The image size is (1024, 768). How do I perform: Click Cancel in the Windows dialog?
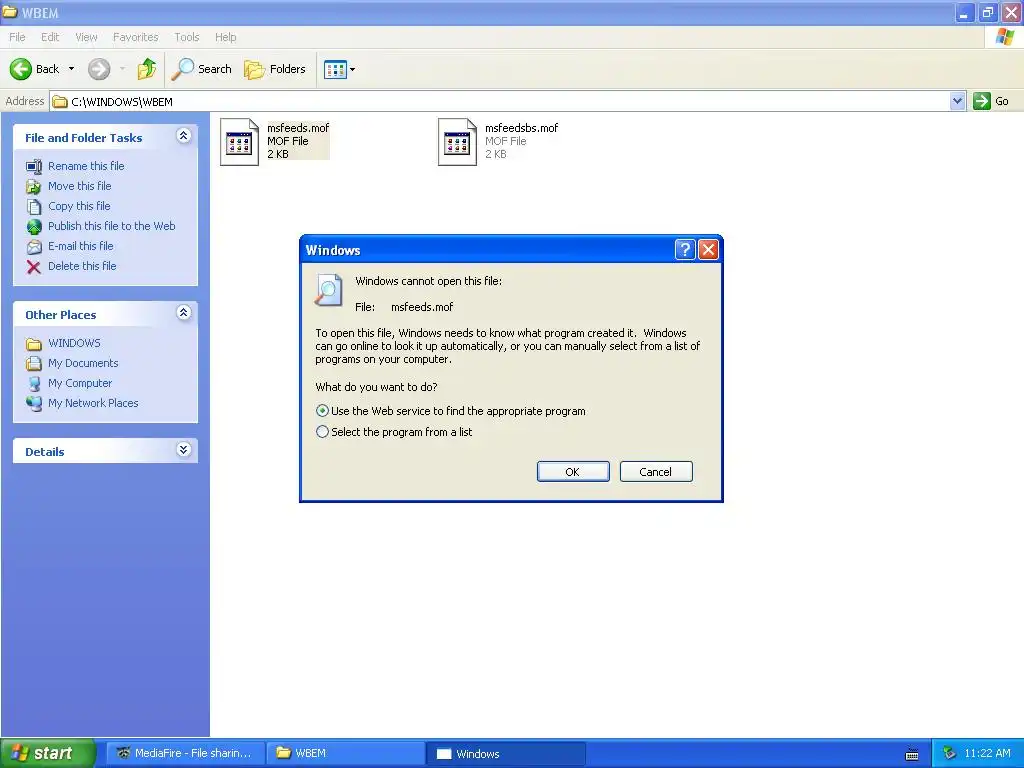656,472
